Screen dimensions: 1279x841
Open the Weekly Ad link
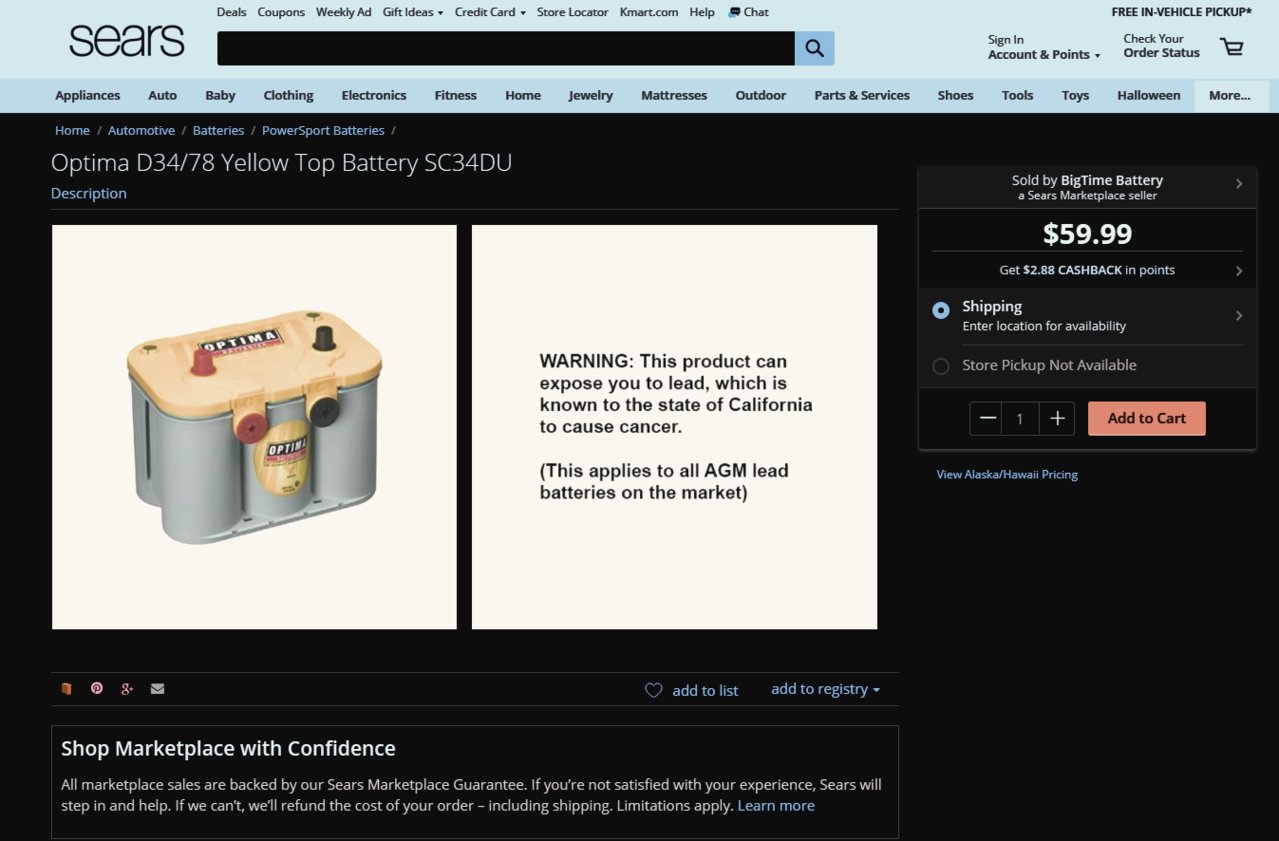pyautogui.click(x=344, y=12)
